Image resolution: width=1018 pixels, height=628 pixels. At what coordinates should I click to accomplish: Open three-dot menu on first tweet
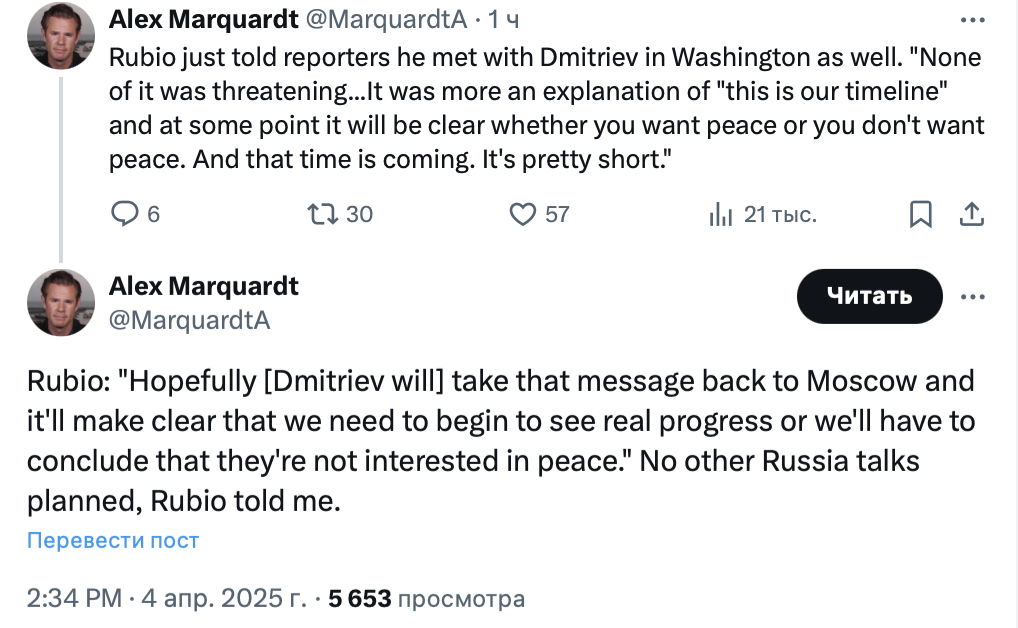tap(972, 19)
